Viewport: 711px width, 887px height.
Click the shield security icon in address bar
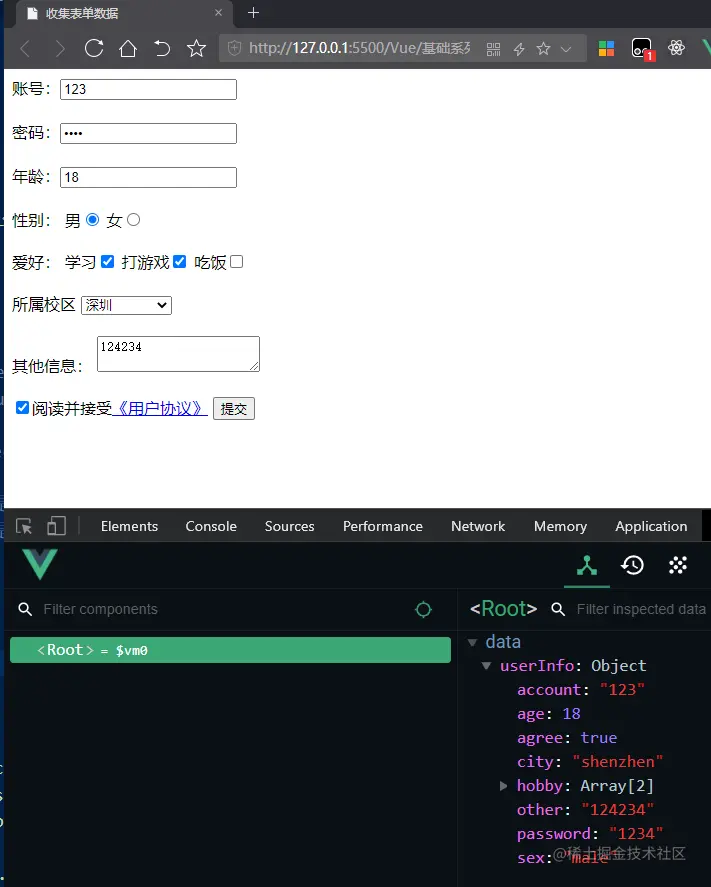234,48
